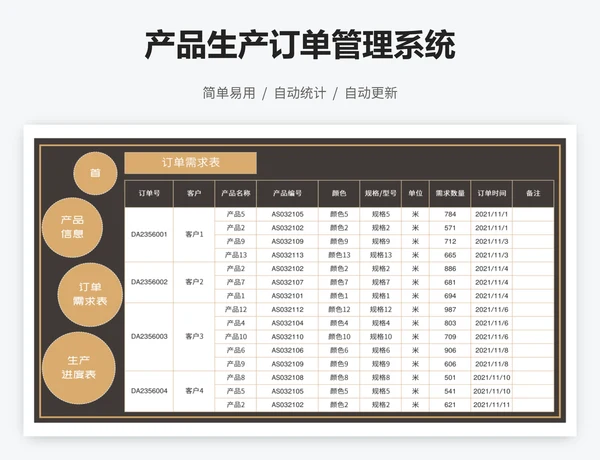Select product code AS032101
This screenshot has height=460, width=600.
coord(287,296)
